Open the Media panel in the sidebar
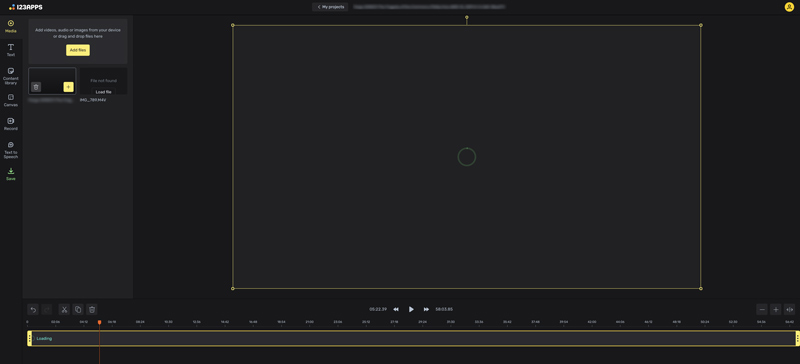The image size is (800, 364). point(11,27)
